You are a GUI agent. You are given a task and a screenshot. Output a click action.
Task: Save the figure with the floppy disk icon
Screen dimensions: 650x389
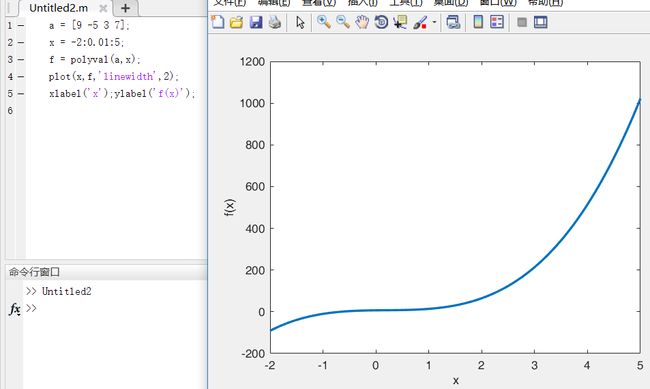pyautogui.click(x=256, y=22)
